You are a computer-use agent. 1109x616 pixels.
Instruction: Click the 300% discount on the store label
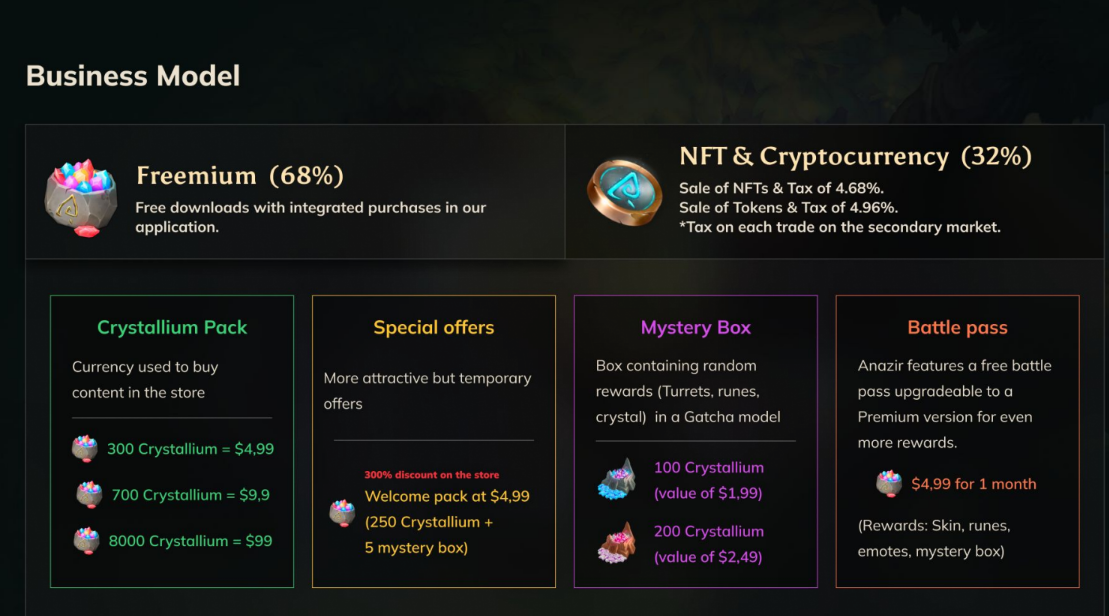(x=431, y=475)
